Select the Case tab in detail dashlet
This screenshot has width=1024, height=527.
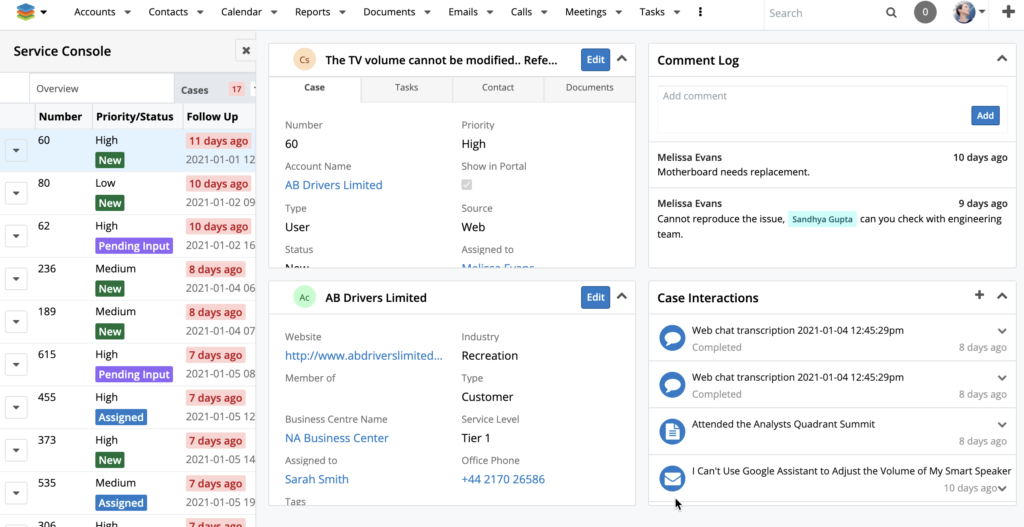pos(314,88)
